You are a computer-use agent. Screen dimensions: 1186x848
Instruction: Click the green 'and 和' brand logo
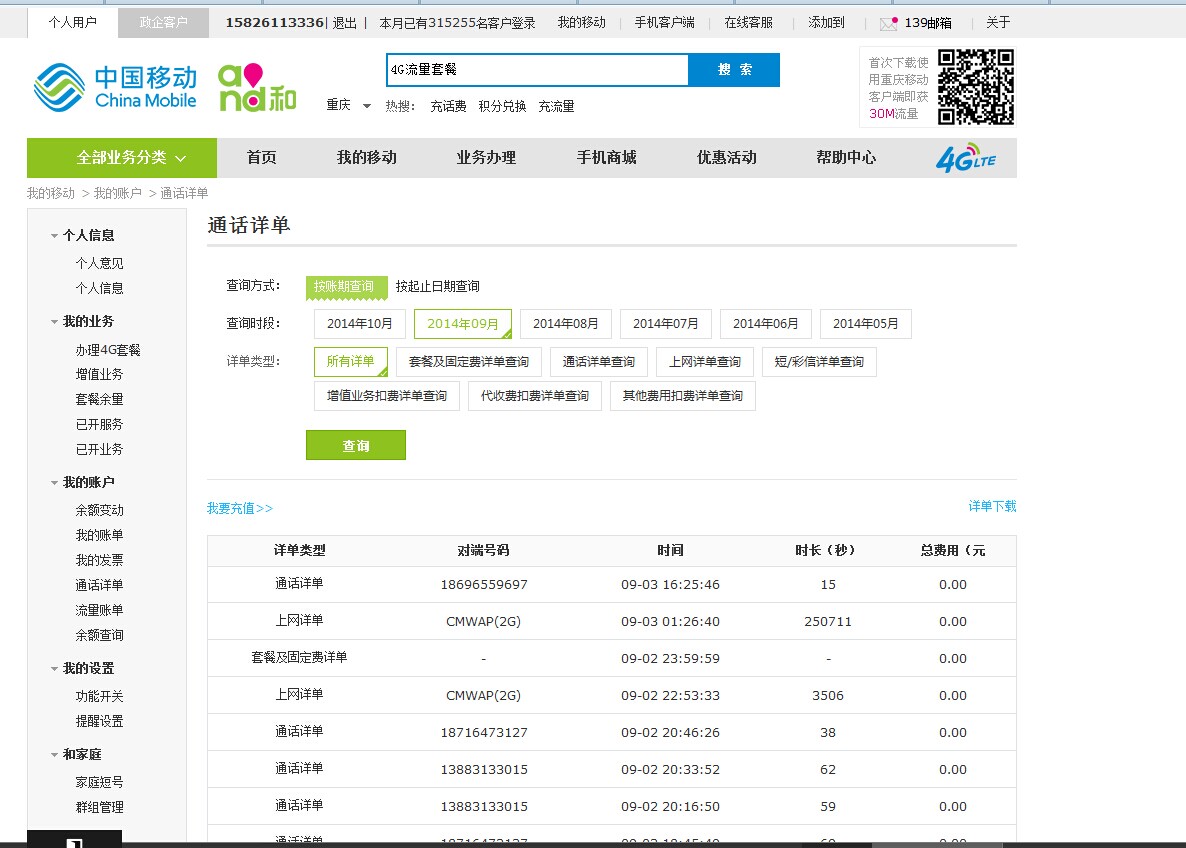257,88
